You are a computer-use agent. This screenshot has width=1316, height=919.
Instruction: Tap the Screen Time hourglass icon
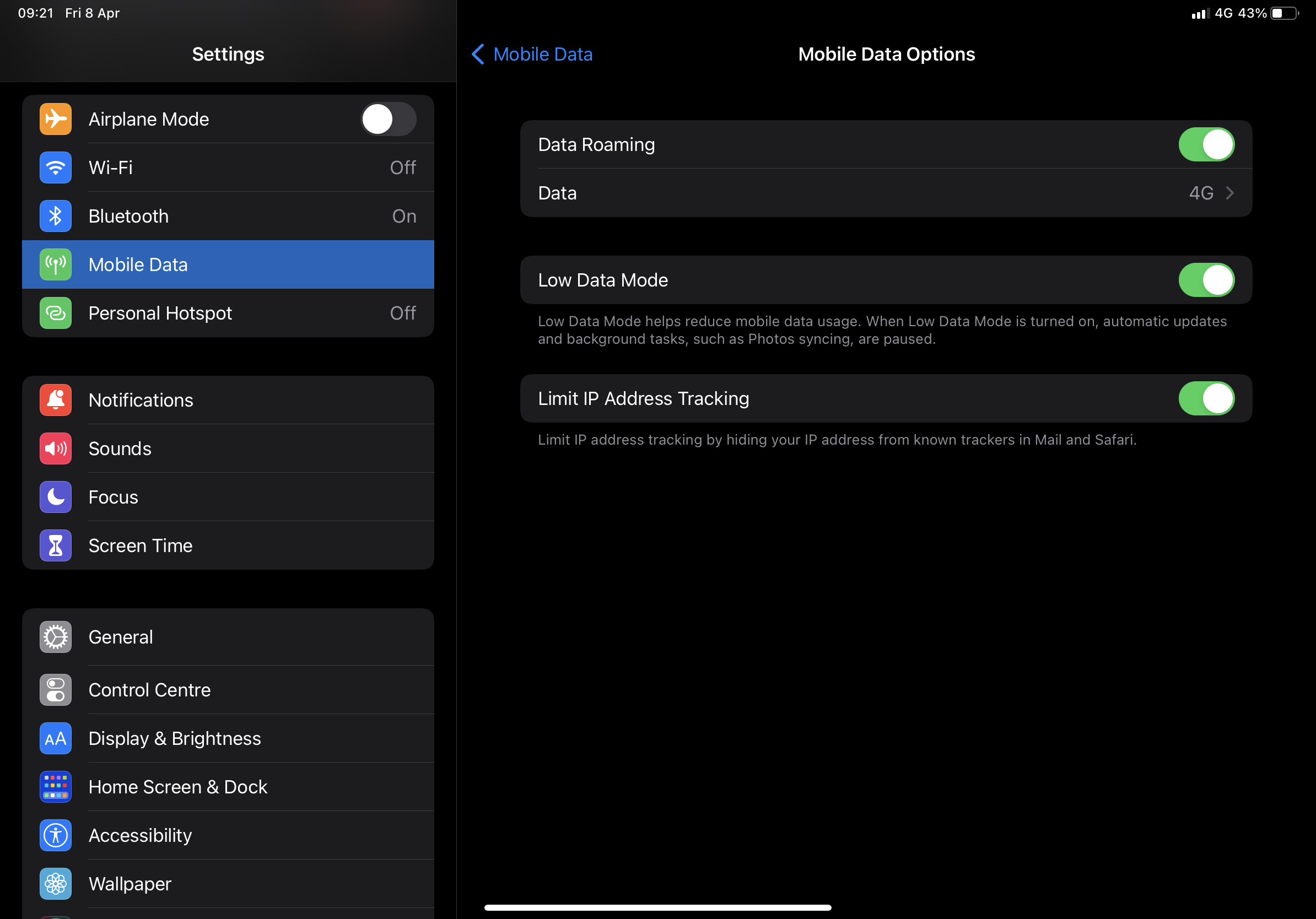tap(56, 545)
